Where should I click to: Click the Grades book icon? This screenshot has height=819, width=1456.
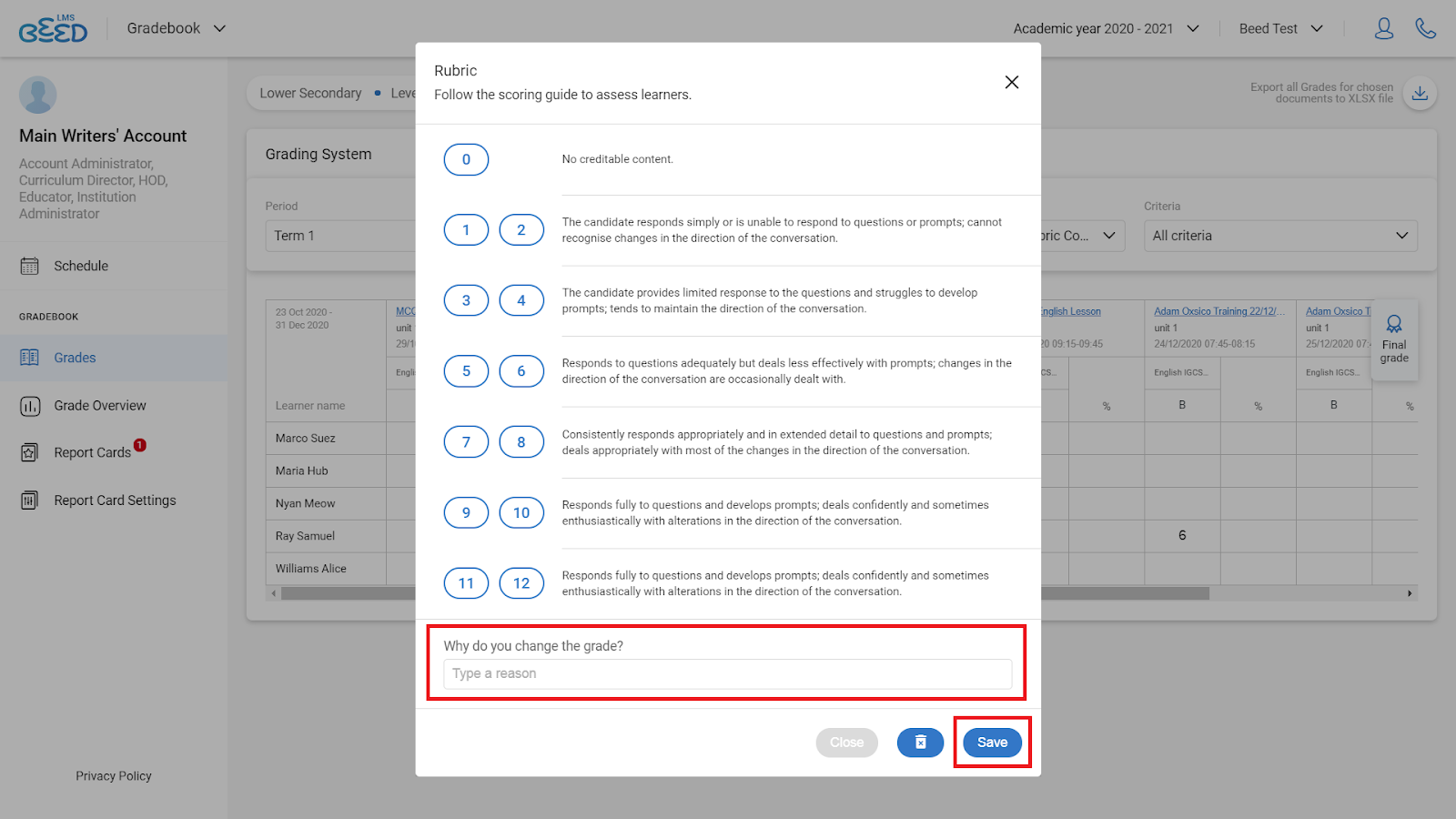30,358
